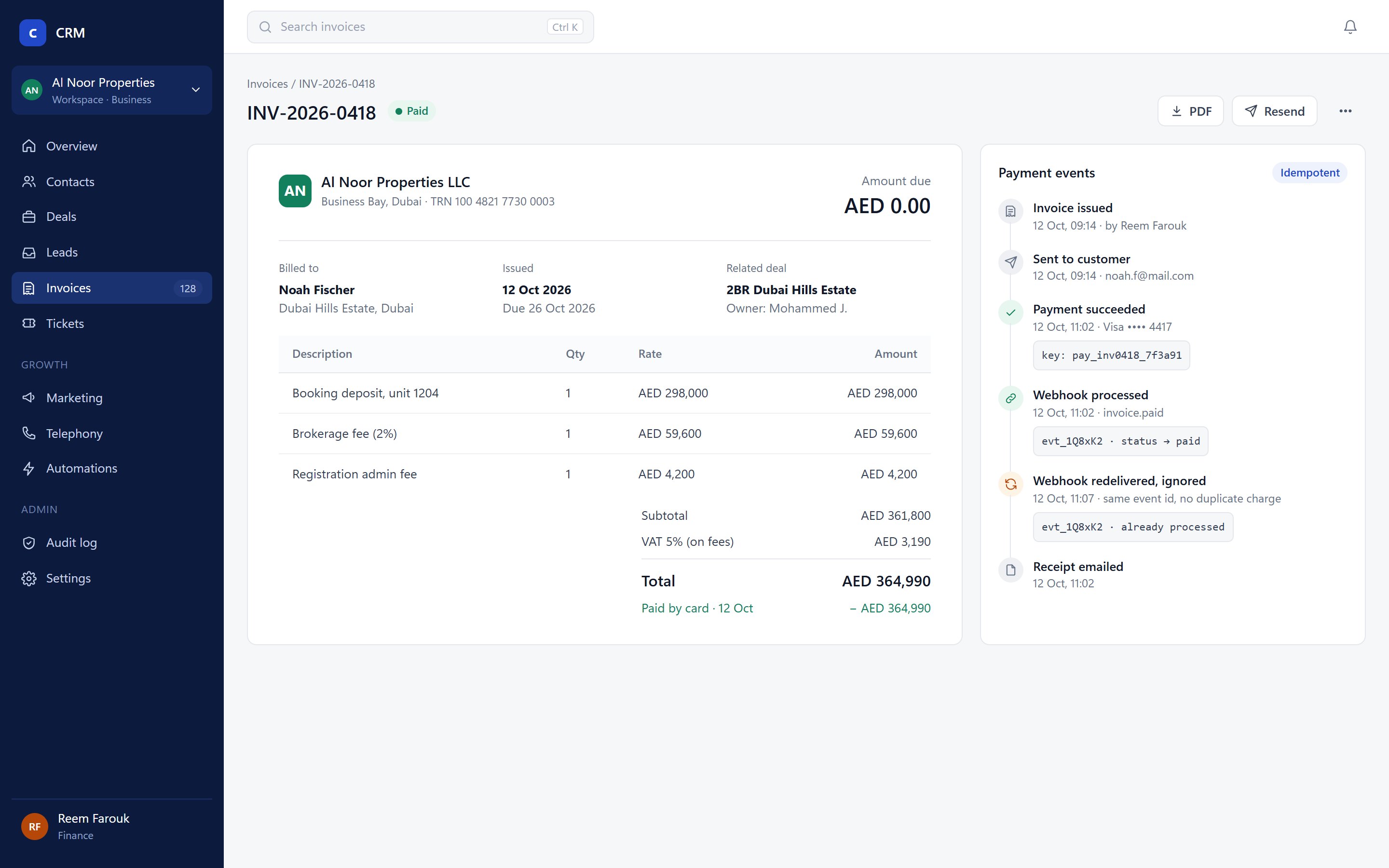Open the Reem Farouk user profile

coord(112,826)
